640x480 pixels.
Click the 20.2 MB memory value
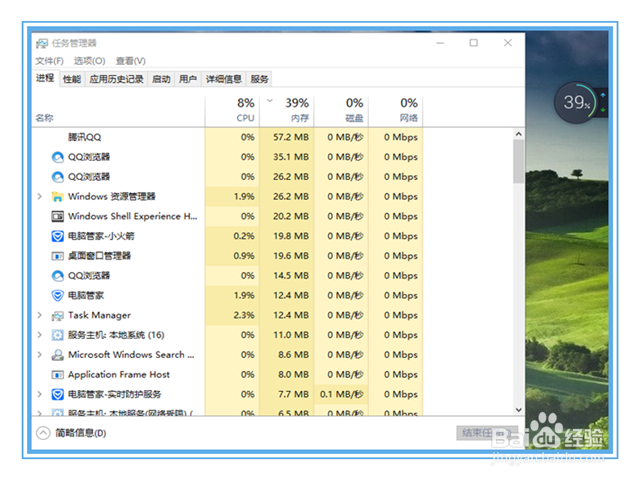[291, 216]
